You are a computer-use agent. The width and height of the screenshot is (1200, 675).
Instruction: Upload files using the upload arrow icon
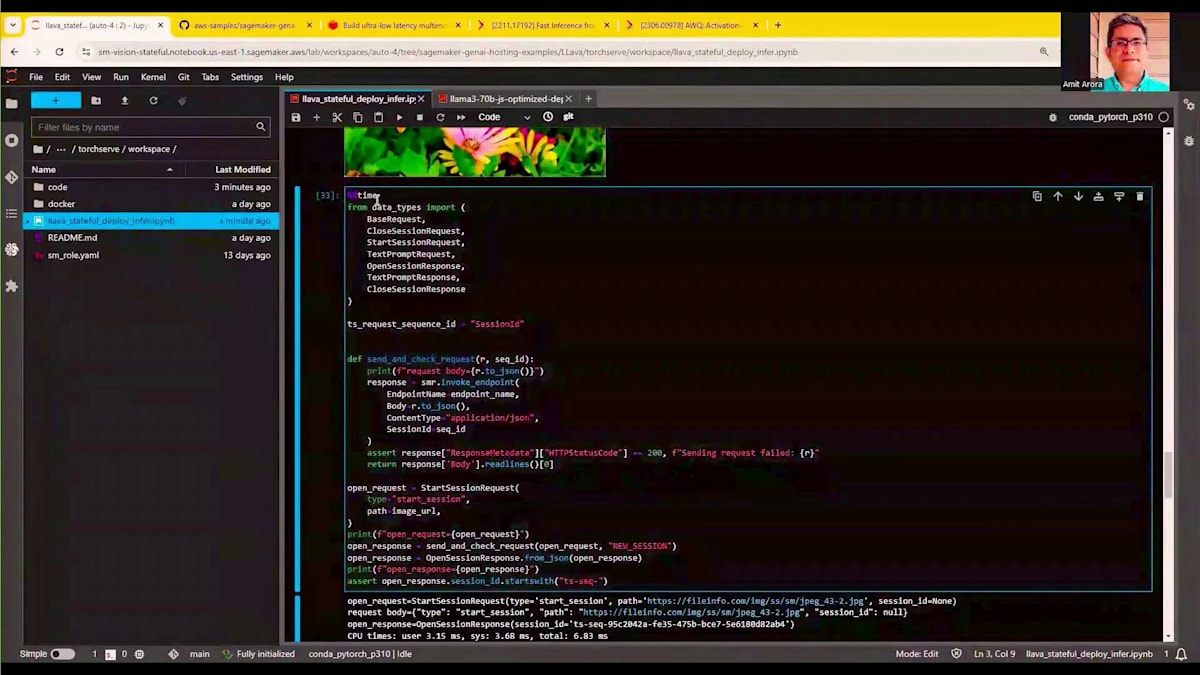click(125, 100)
